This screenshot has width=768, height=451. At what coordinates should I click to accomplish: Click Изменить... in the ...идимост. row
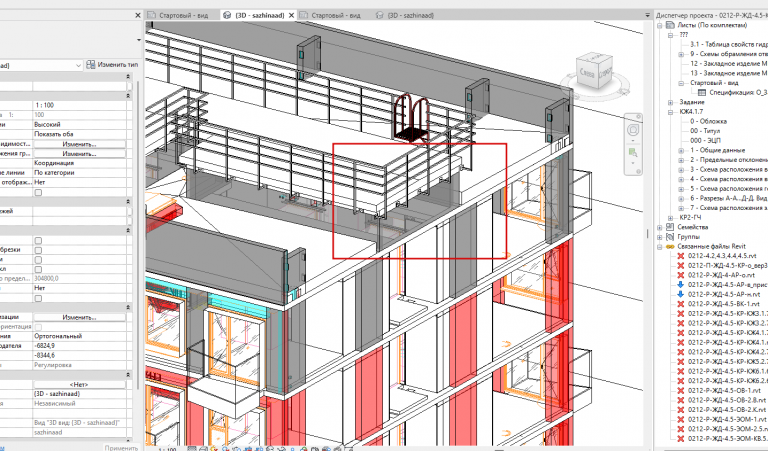click(79, 144)
